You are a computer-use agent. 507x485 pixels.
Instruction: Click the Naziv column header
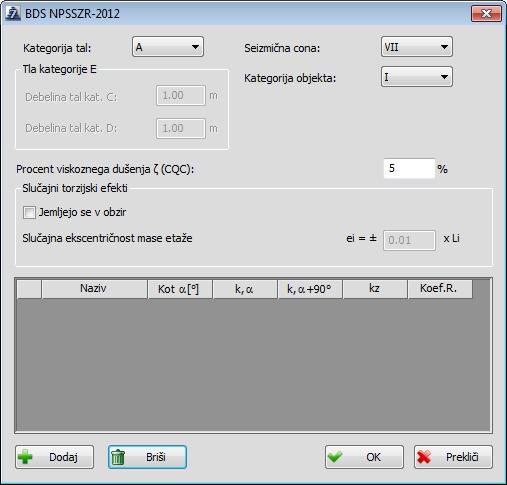point(94,289)
